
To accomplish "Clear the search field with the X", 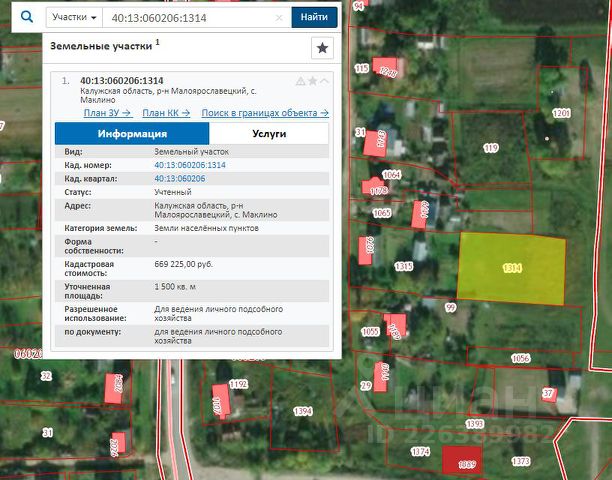I will click(278, 18).
